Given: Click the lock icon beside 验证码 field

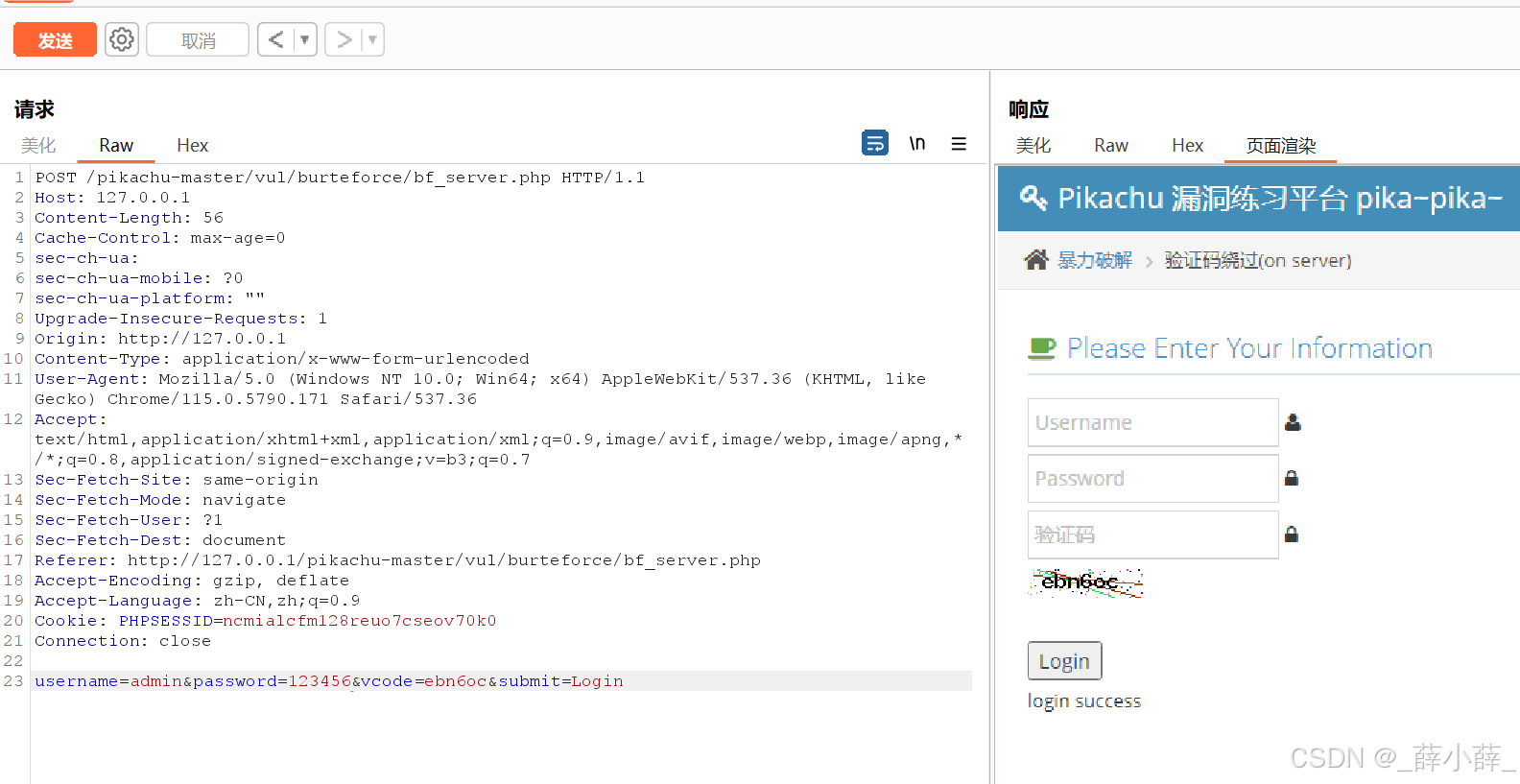Looking at the screenshot, I should 1292,535.
